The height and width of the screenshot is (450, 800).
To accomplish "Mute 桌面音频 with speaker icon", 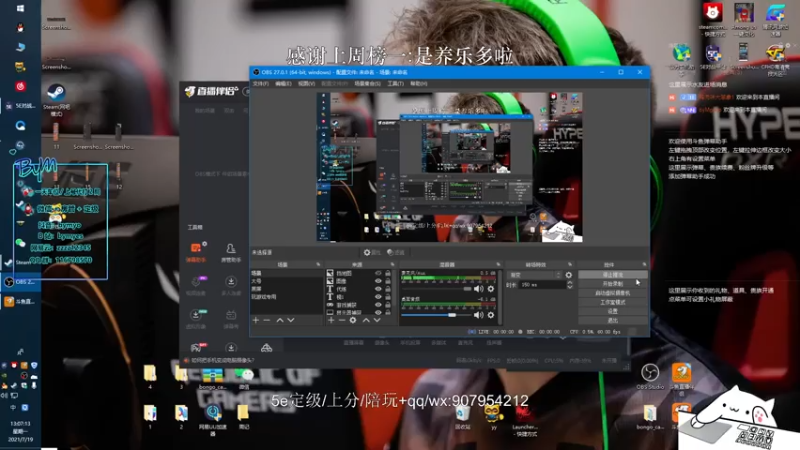I will tap(478, 315).
